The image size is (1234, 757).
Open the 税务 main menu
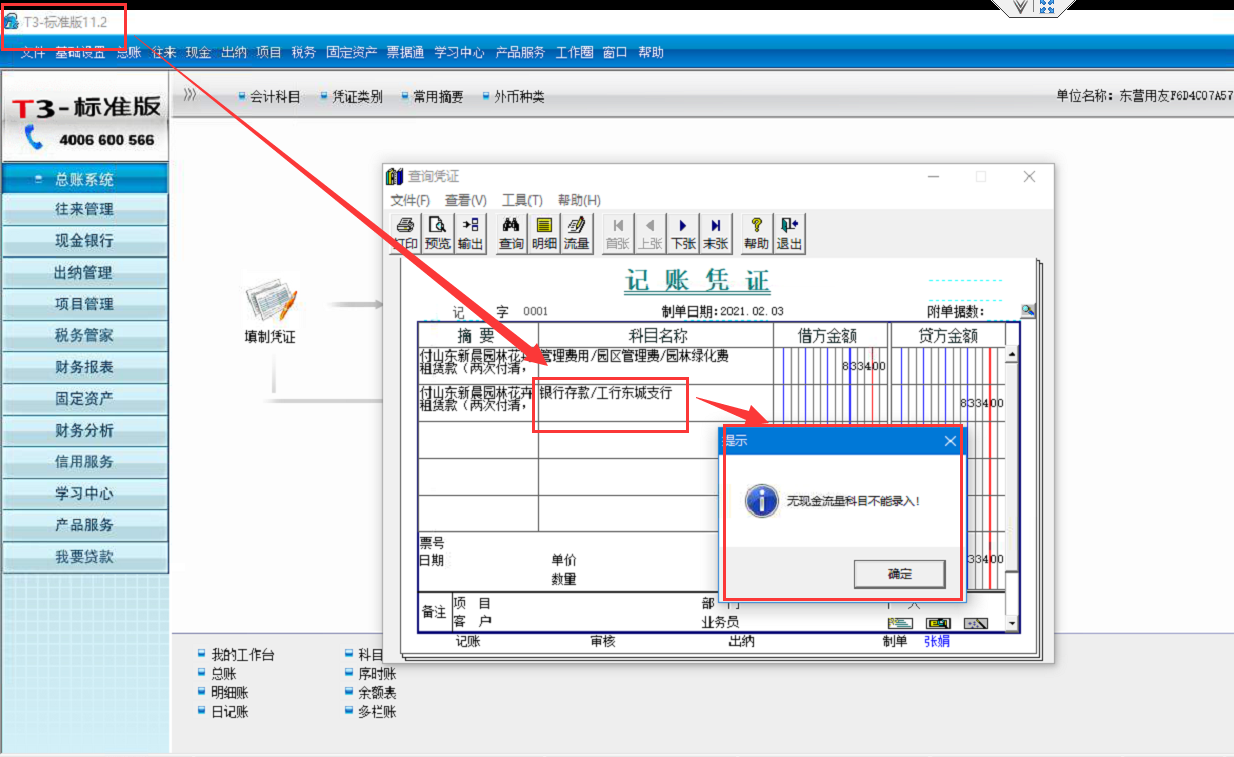pyautogui.click(x=304, y=53)
